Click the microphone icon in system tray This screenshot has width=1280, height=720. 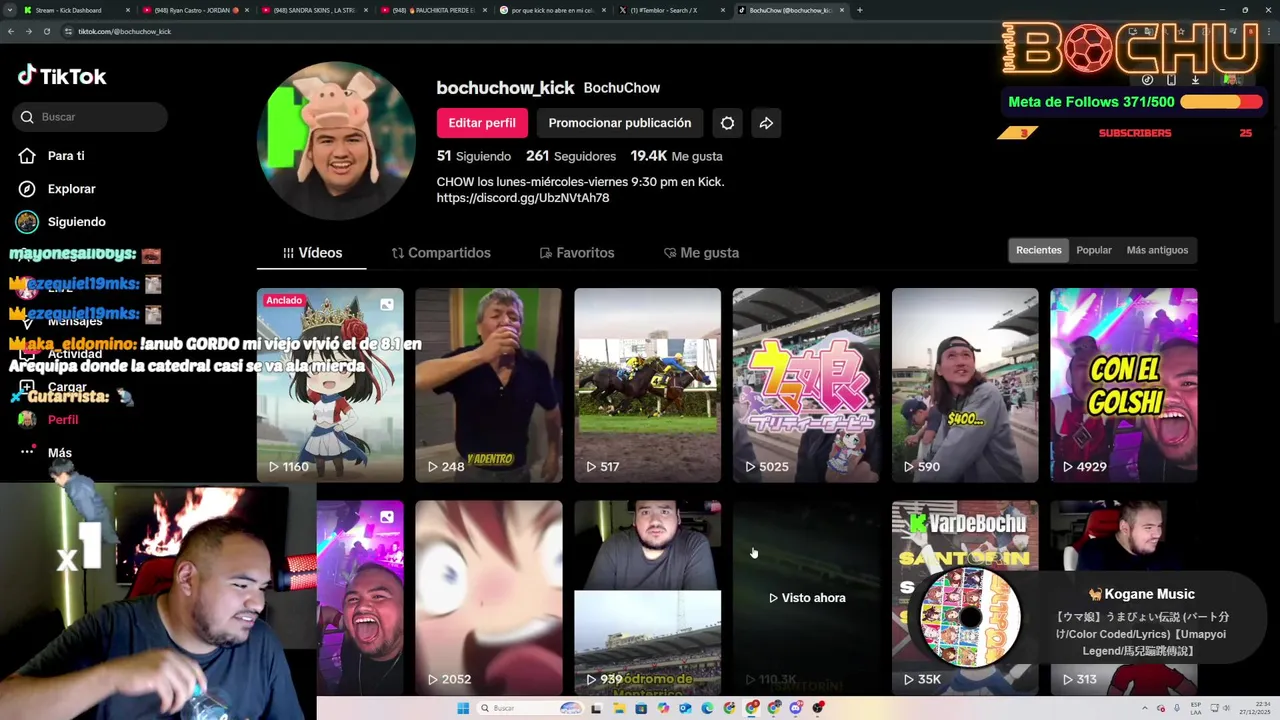click(x=1177, y=708)
